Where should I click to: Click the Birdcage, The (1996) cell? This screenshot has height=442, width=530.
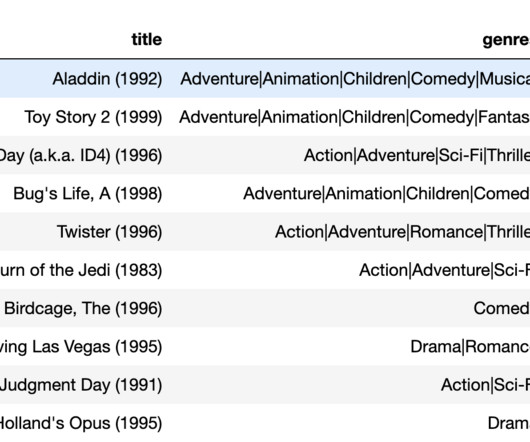(x=83, y=308)
